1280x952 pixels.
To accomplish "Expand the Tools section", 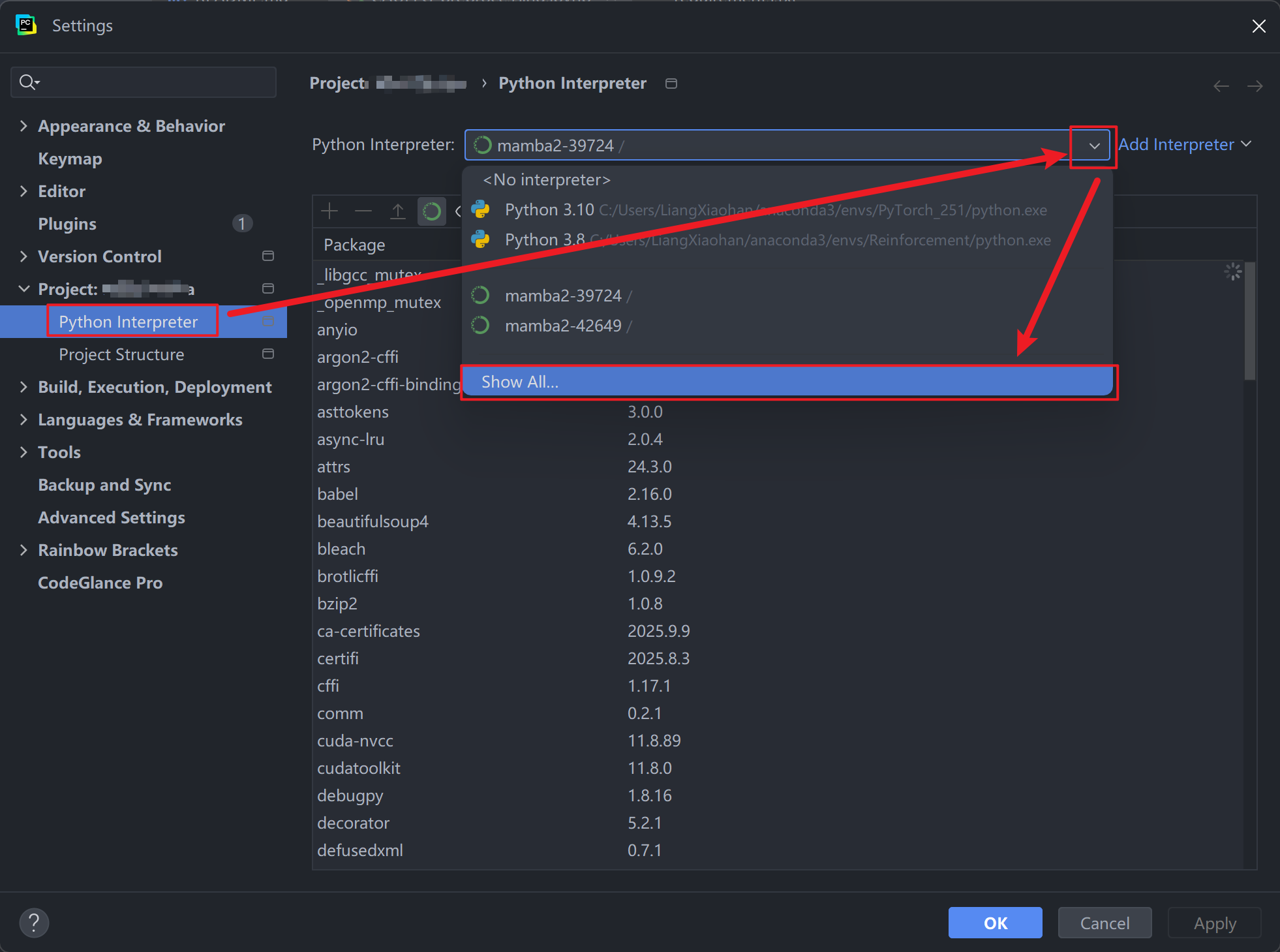I will click(23, 452).
